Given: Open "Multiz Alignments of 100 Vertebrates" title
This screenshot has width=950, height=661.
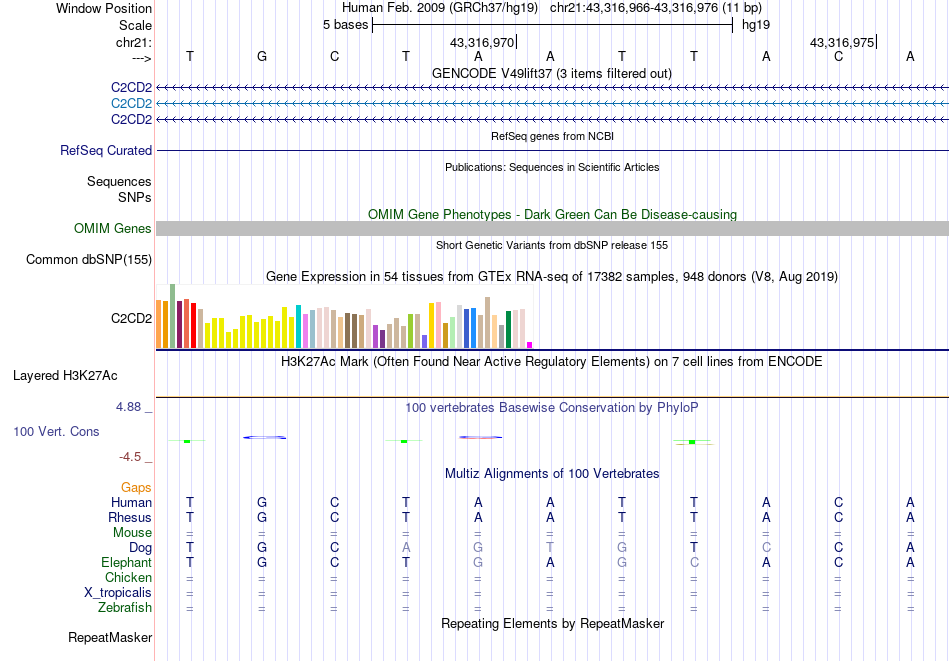Looking at the screenshot, I should [x=552, y=474].
